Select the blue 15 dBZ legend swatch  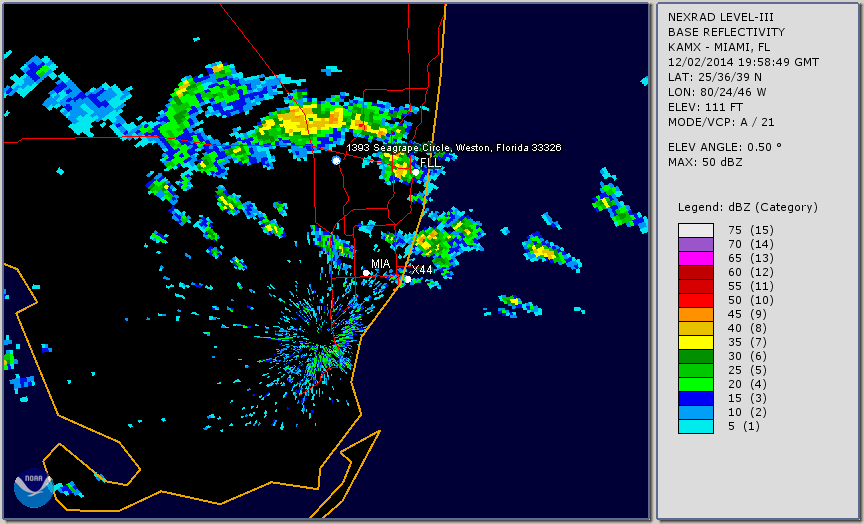coord(695,398)
